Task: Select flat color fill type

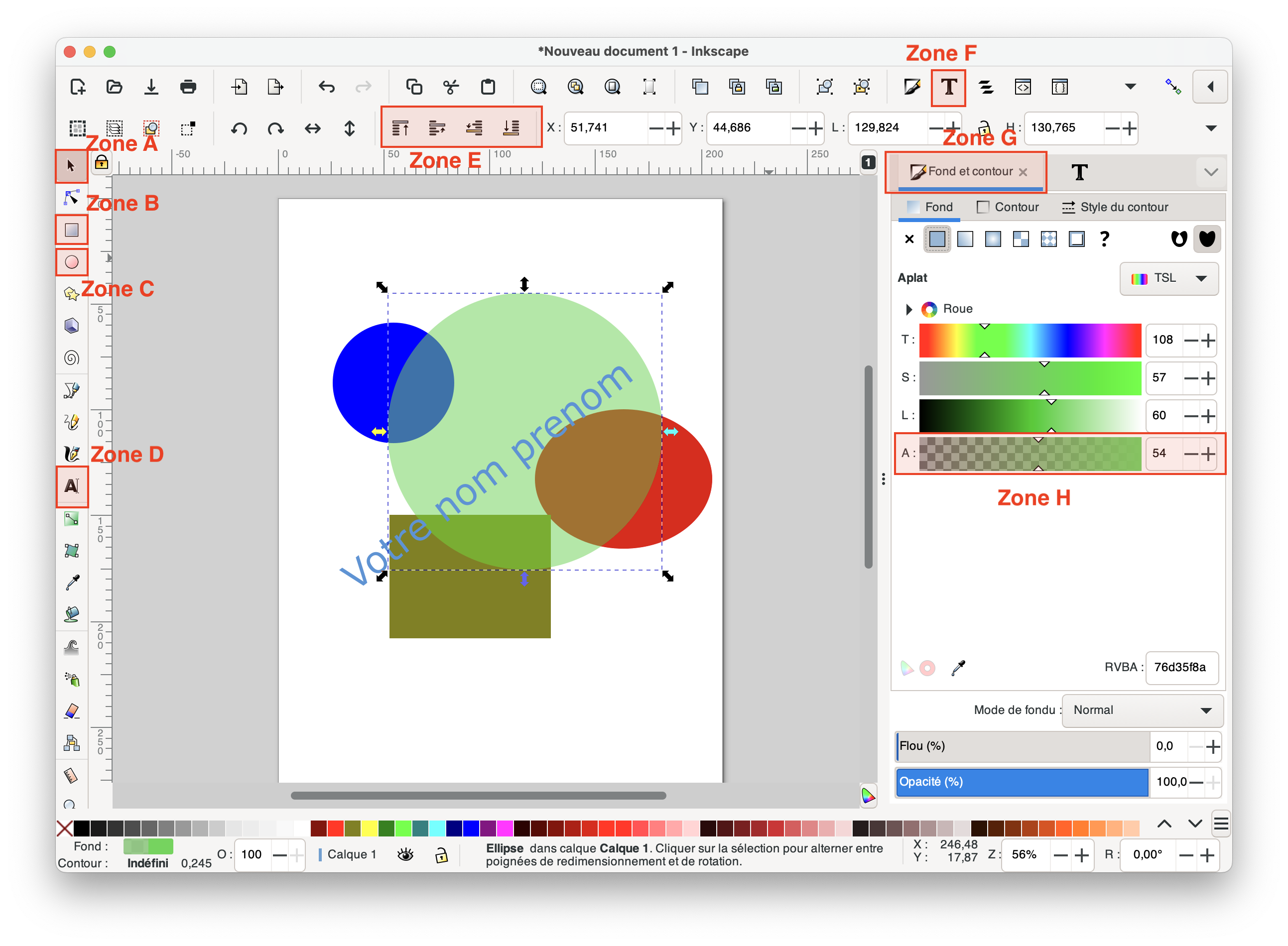Action: (x=937, y=239)
